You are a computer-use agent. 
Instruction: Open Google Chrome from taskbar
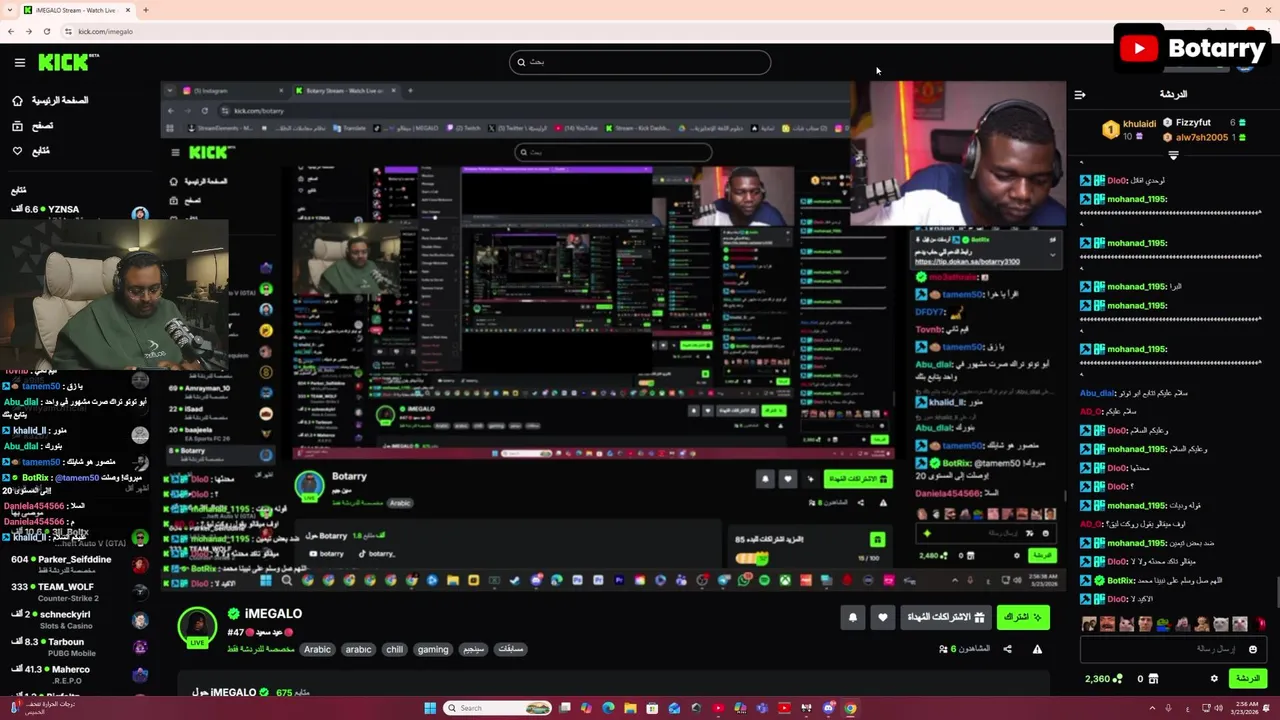(851, 708)
